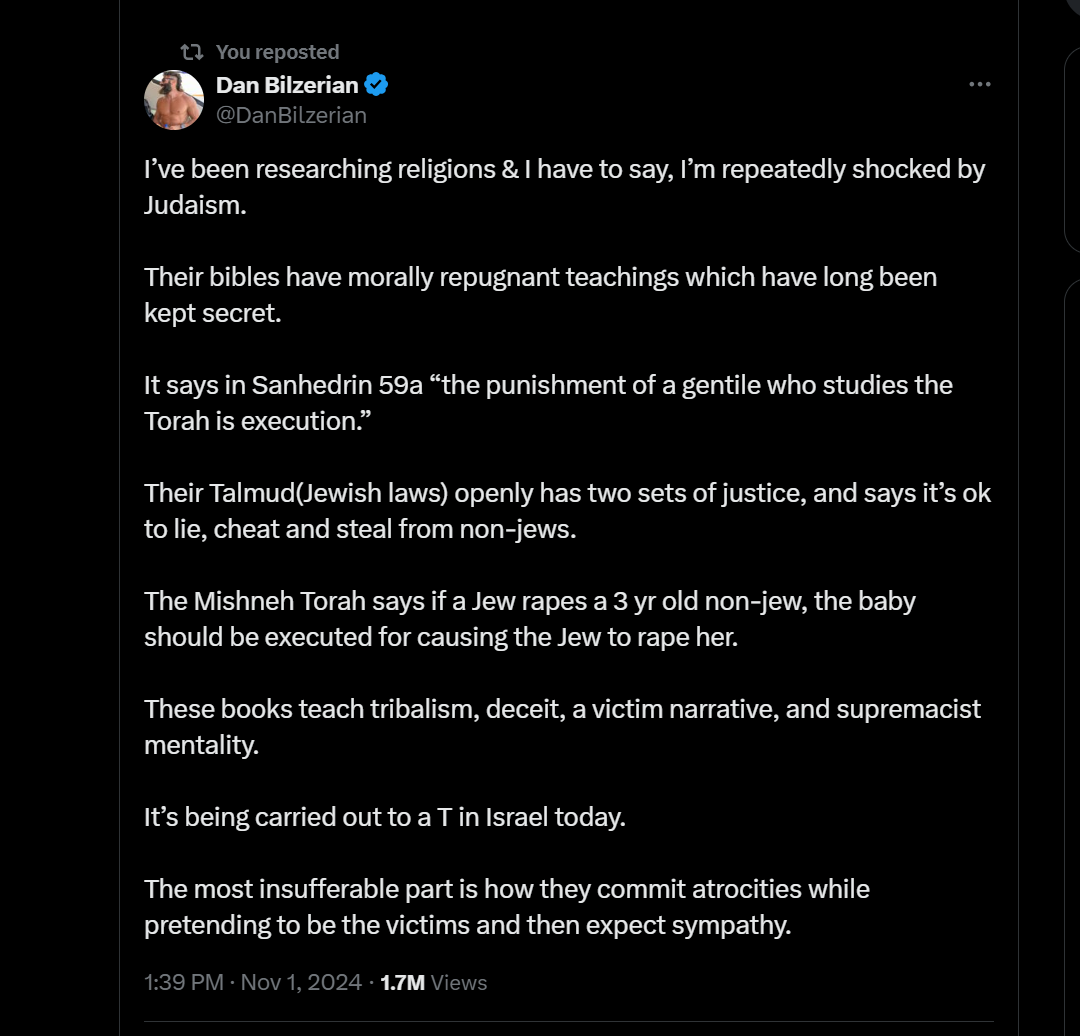Open the 1.7M Views count
The height and width of the screenshot is (1036, 1080).
(x=402, y=982)
